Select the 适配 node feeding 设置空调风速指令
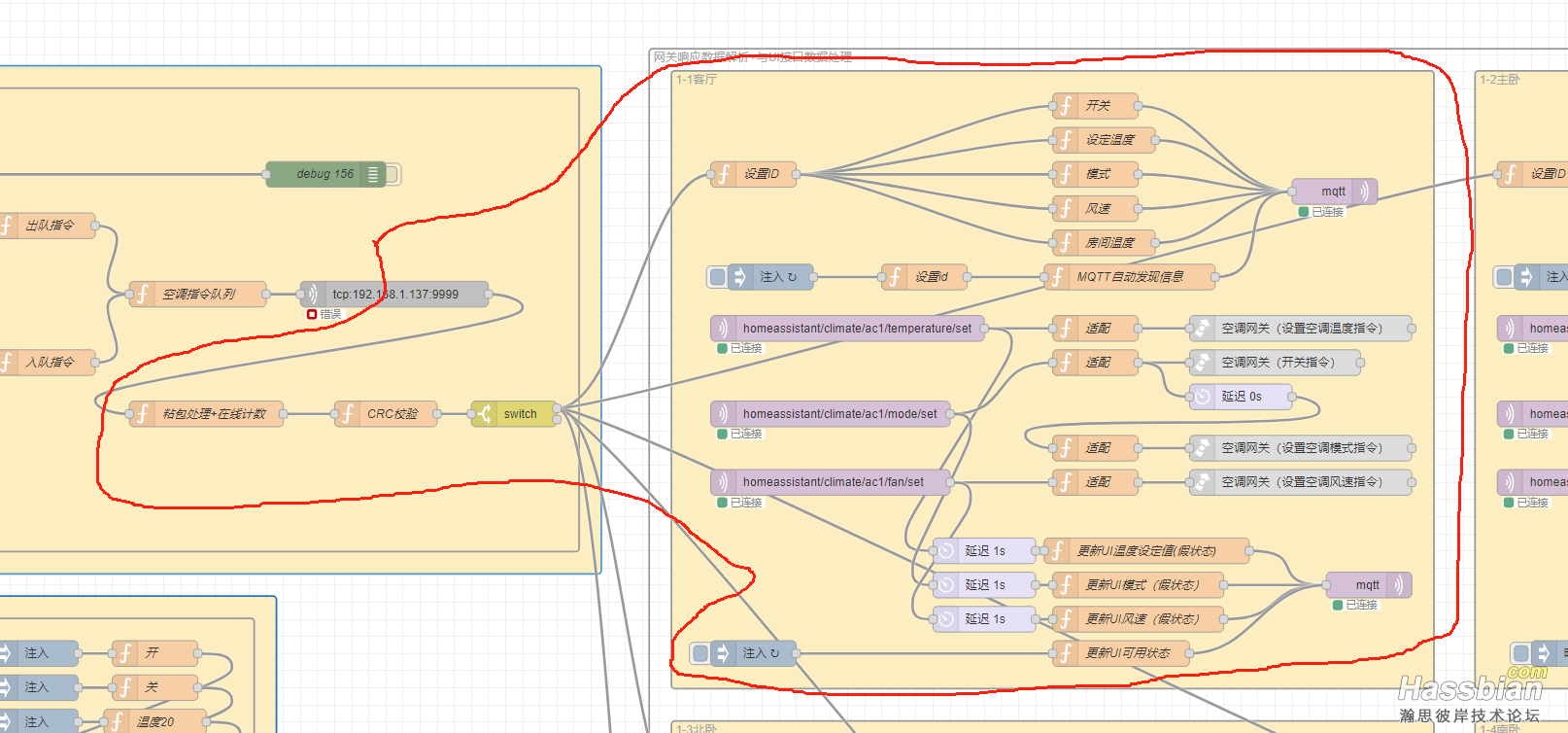Image resolution: width=1568 pixels, height=733 pixels. pyautogui.click(x=1096, y=482)
